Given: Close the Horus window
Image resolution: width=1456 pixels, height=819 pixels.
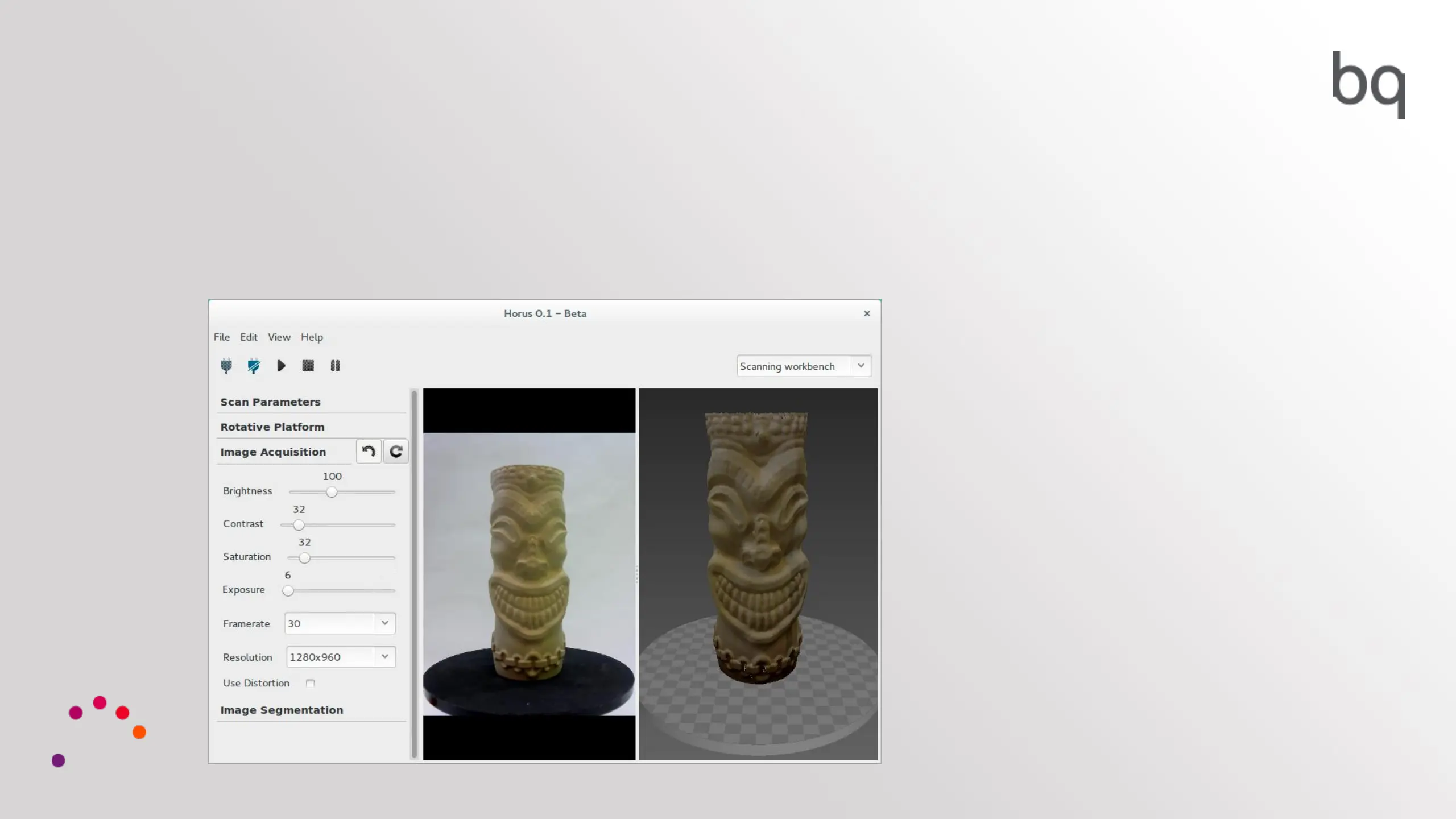Looking at the screenshot, I should tap(867, 313).
